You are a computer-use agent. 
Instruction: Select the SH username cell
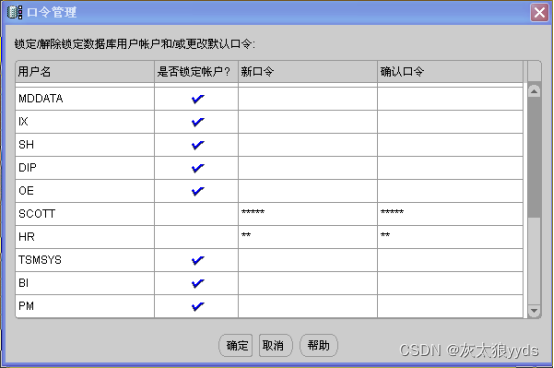[85, 145]
